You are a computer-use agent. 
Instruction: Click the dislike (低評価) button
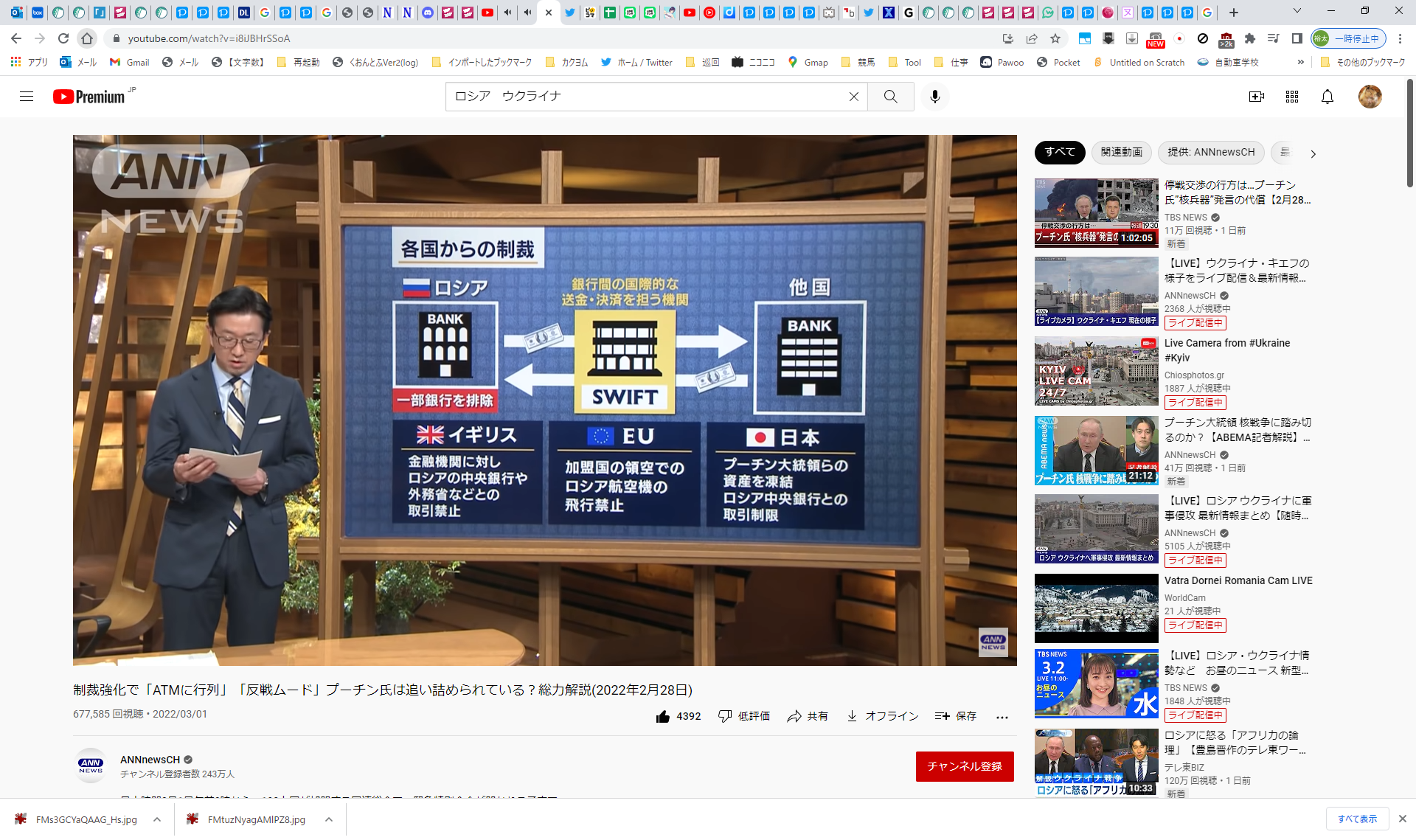click(x=744, y=716)
